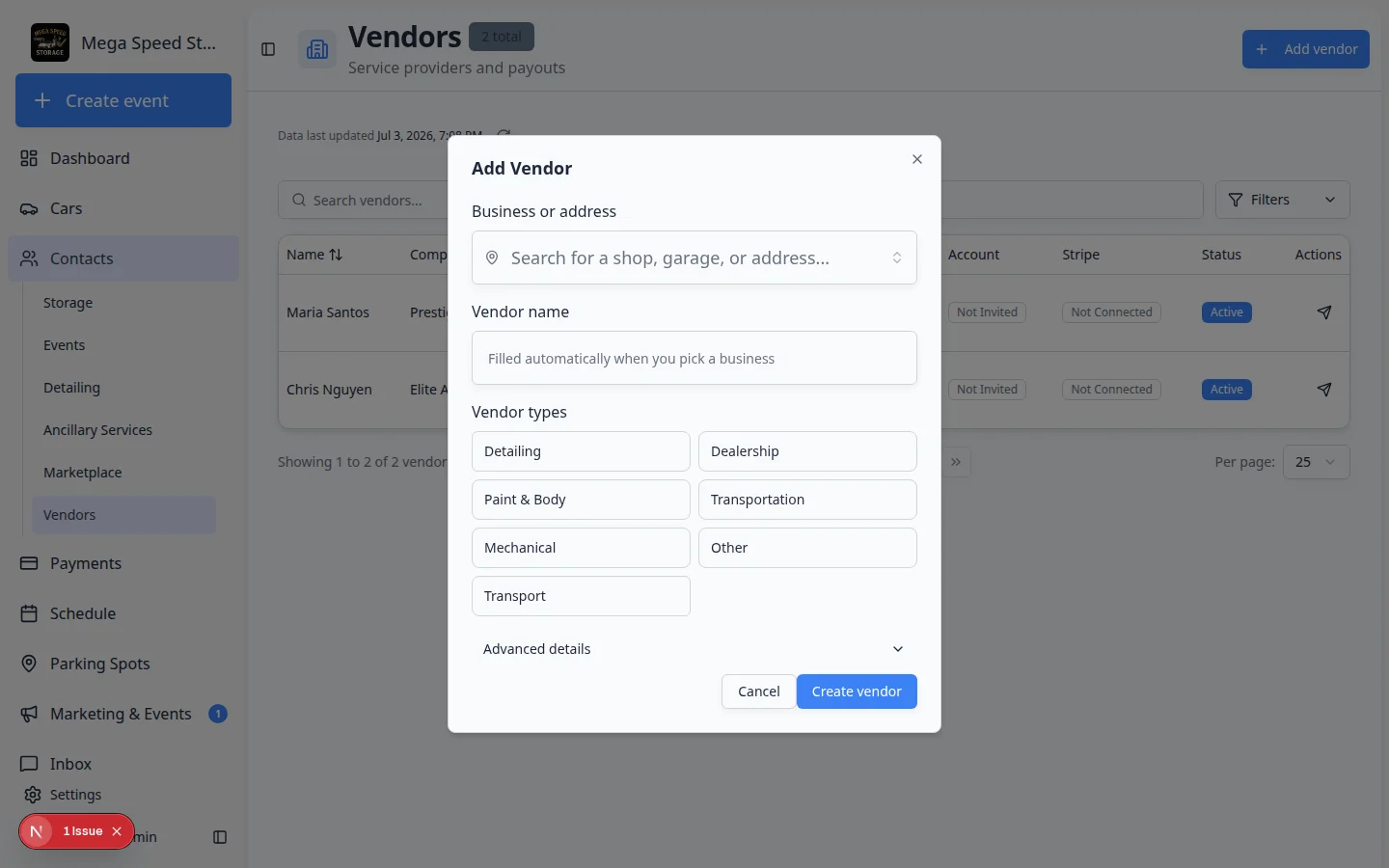1389x868 pixels.
Task: Open the Schedule menu item
Action: pyautogui.click(x=123, y=613)
